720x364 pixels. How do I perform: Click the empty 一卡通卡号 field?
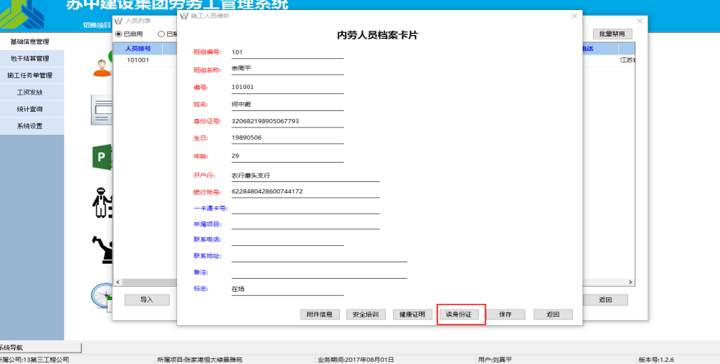[x=305, y=208]
